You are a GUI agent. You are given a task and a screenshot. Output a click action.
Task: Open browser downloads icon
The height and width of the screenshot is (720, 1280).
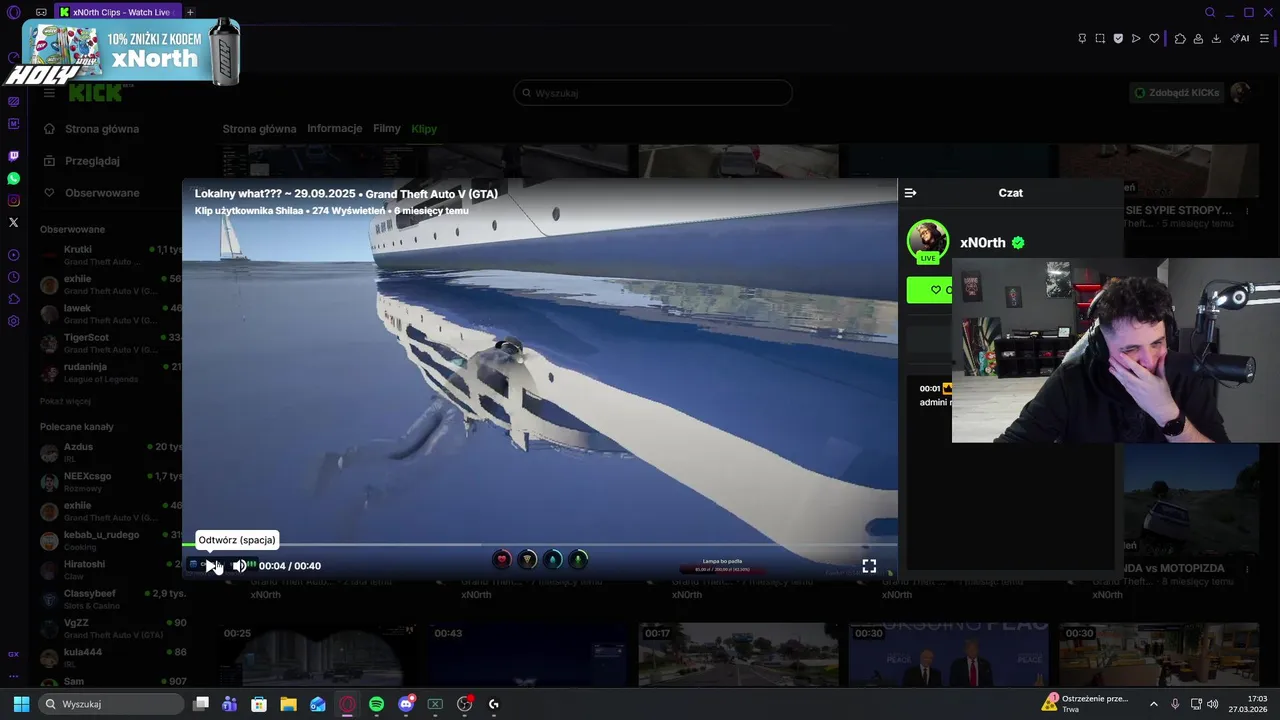pos(1216,38)
